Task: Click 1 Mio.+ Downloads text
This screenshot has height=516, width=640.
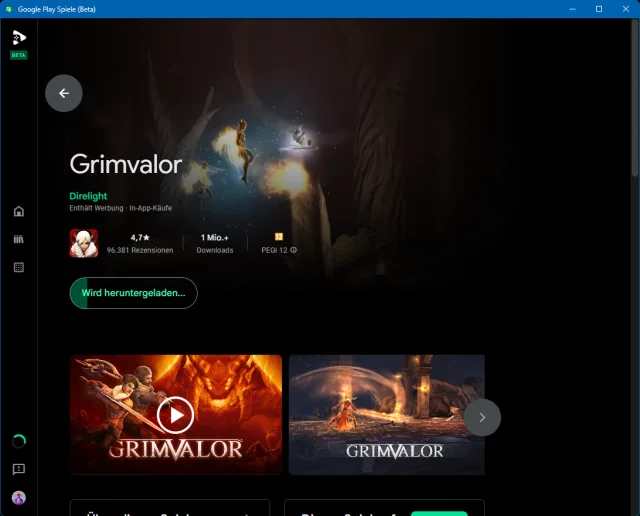Action: click(215, 243)
